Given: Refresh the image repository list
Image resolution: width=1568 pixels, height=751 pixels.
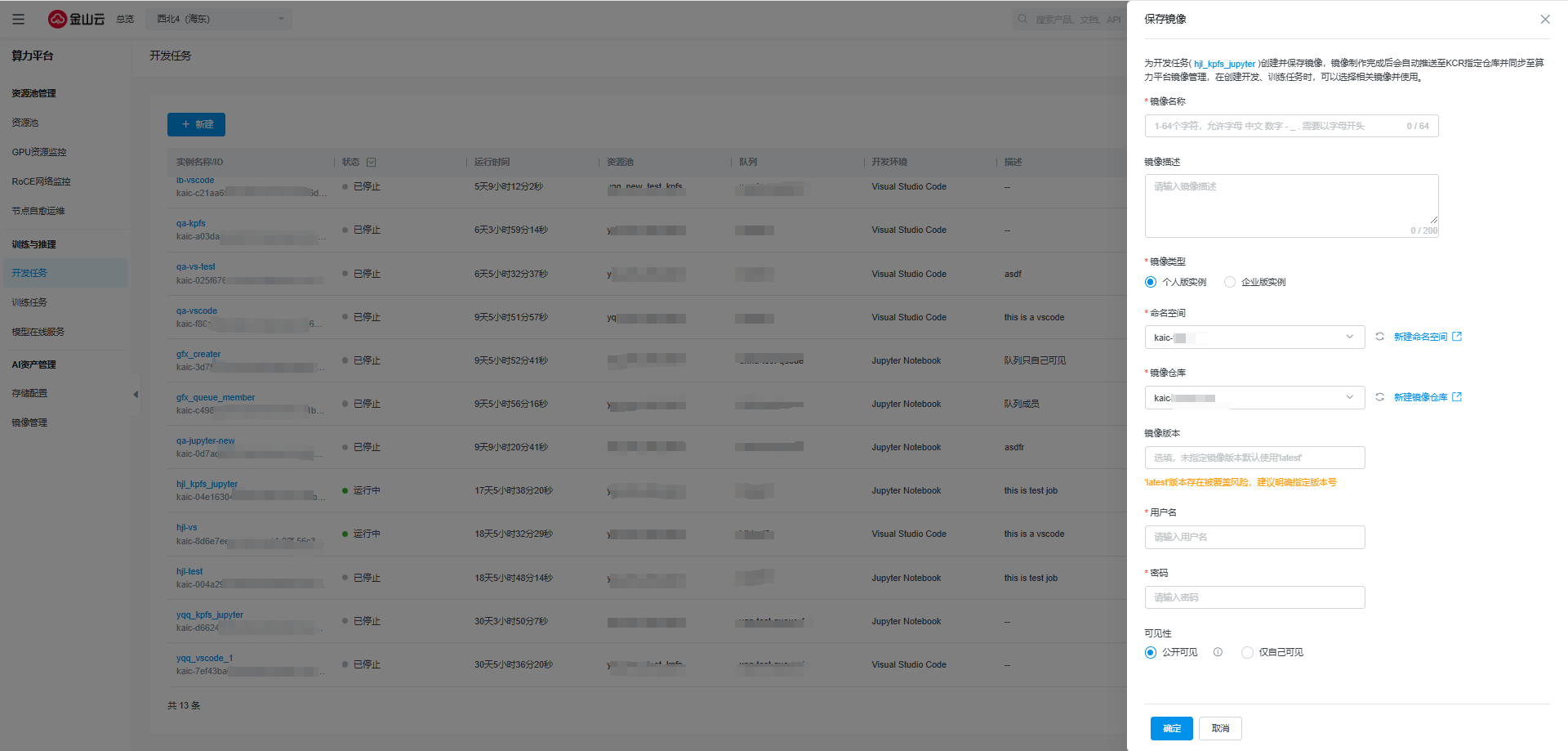Looking at the screenshot, I should (x=1379, y=397).
